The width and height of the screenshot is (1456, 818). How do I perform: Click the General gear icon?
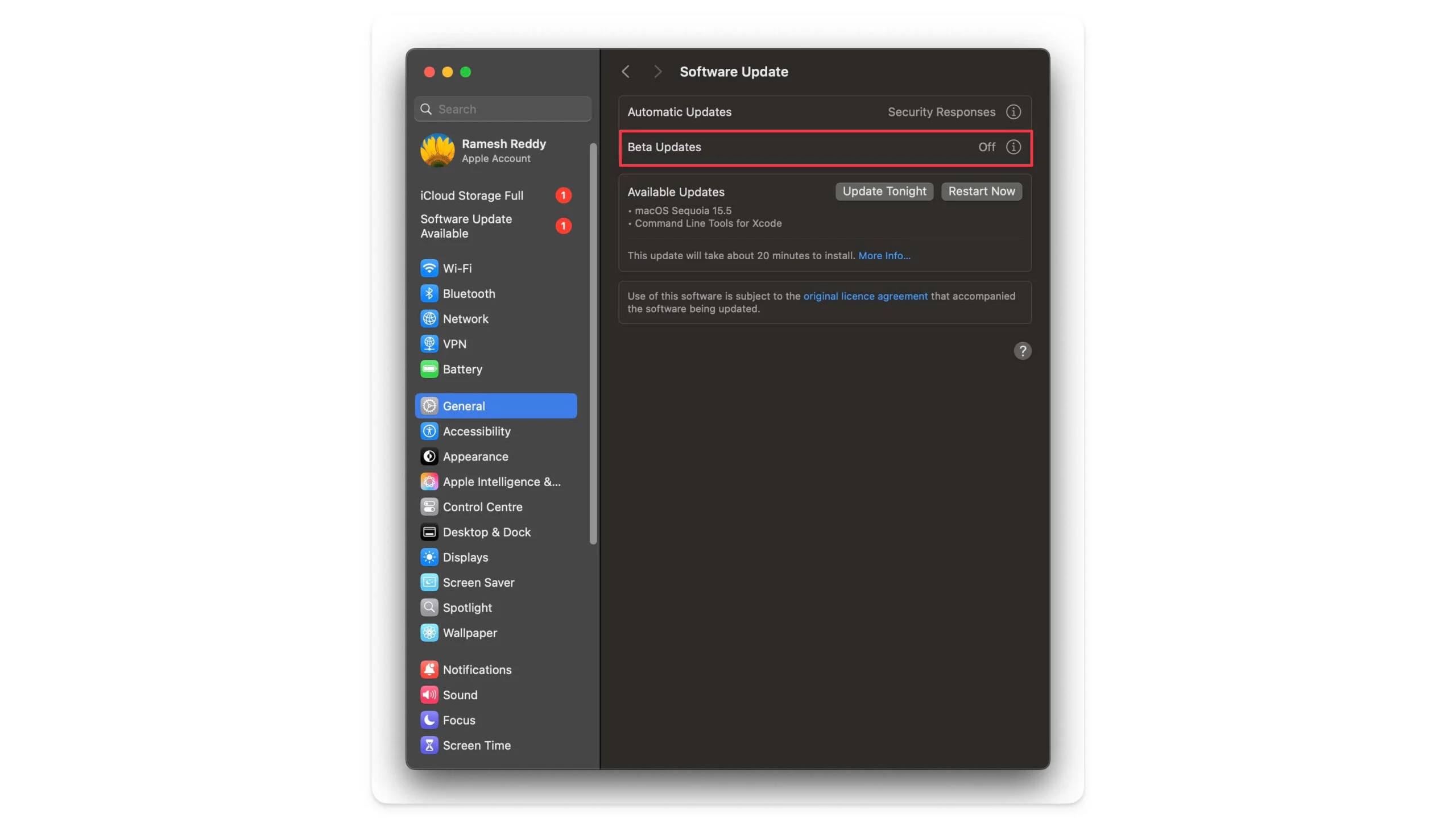(x=429, y=406)
